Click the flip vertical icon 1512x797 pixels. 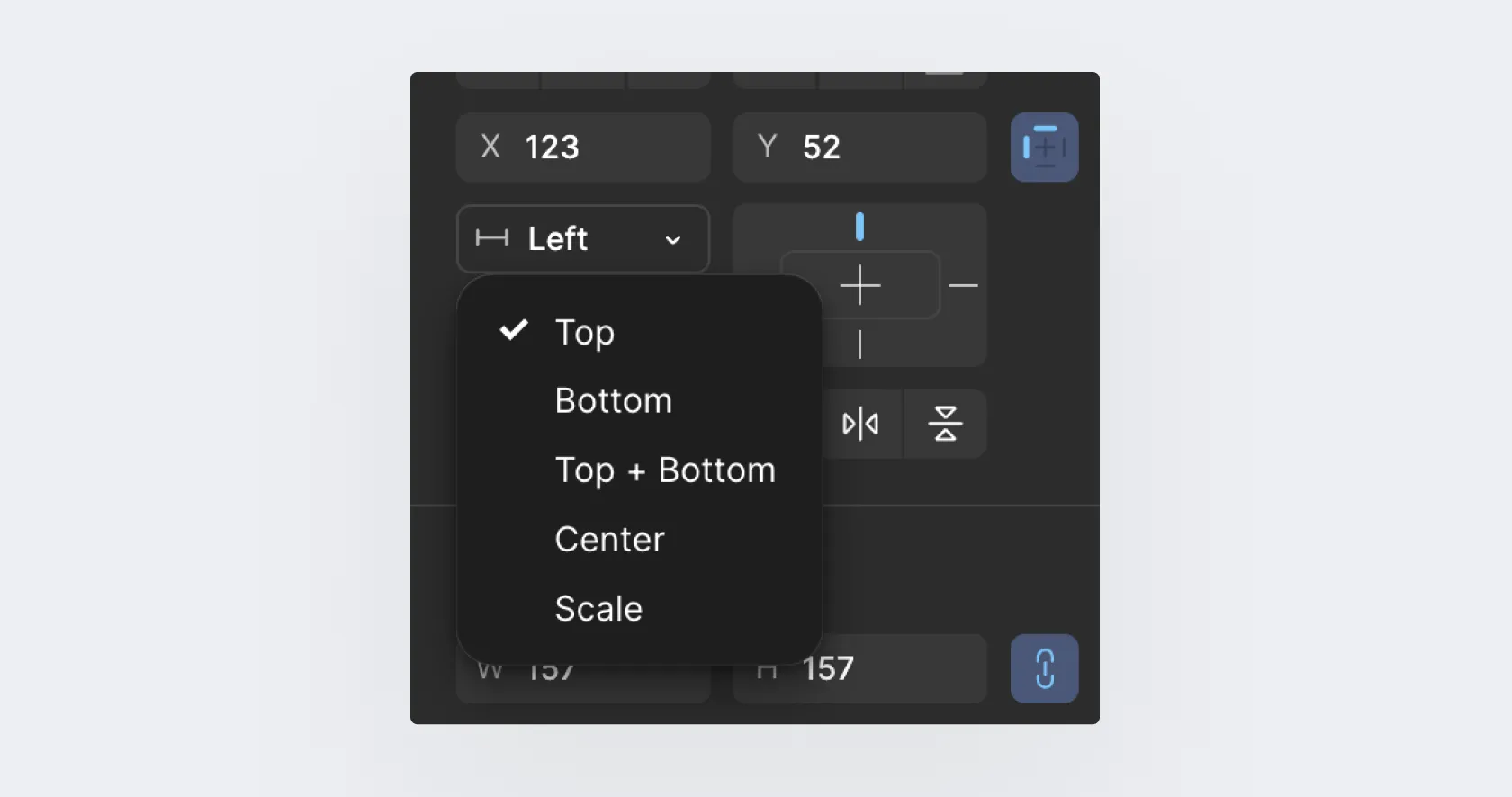(x=945, y=424)
